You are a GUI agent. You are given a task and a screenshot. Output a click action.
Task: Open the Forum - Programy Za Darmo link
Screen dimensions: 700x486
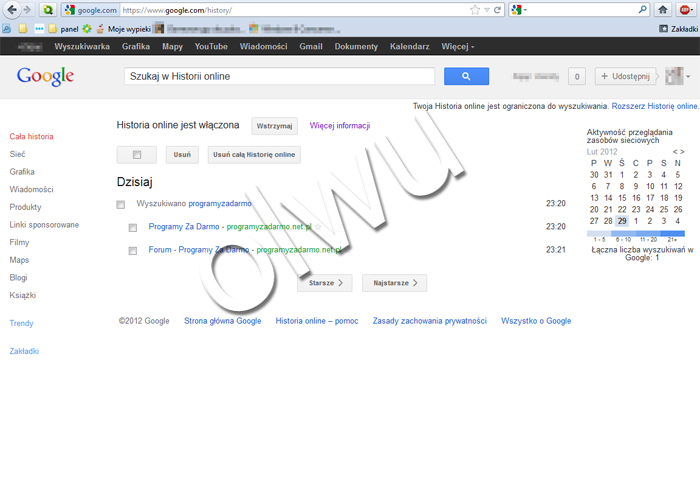point(199,249)
